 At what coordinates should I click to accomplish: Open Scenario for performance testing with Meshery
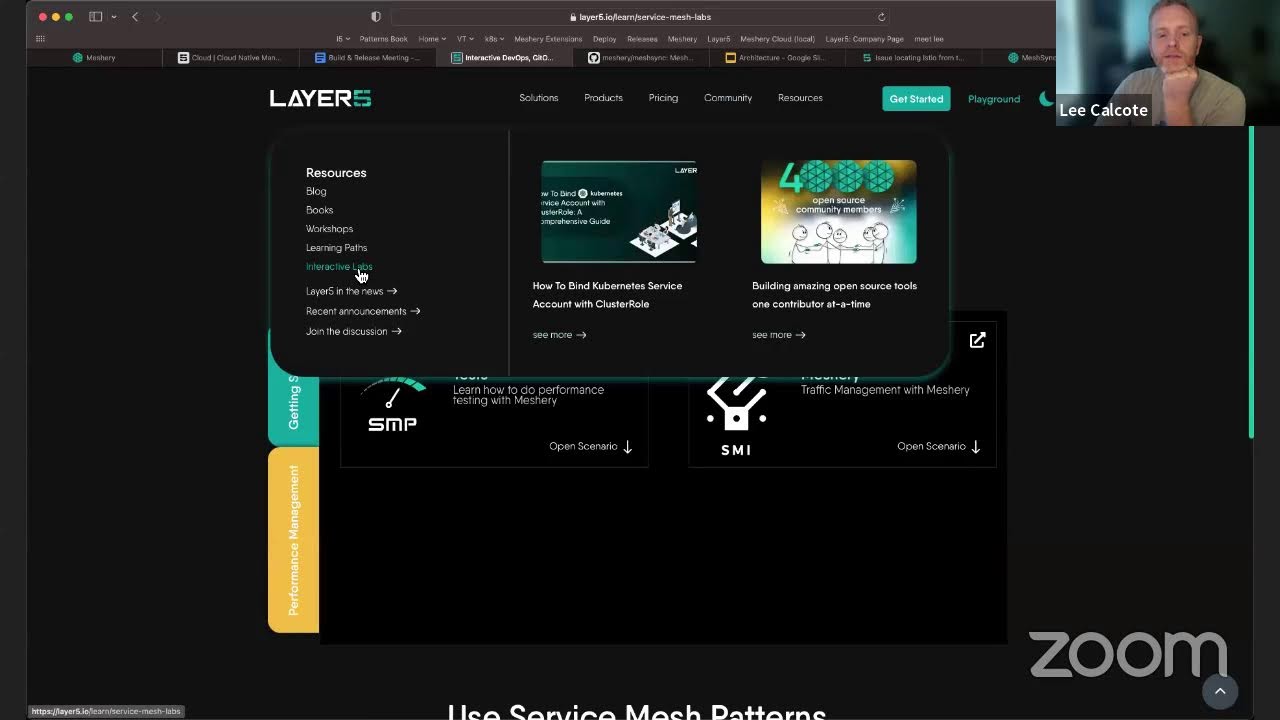[x=590, y=446]
